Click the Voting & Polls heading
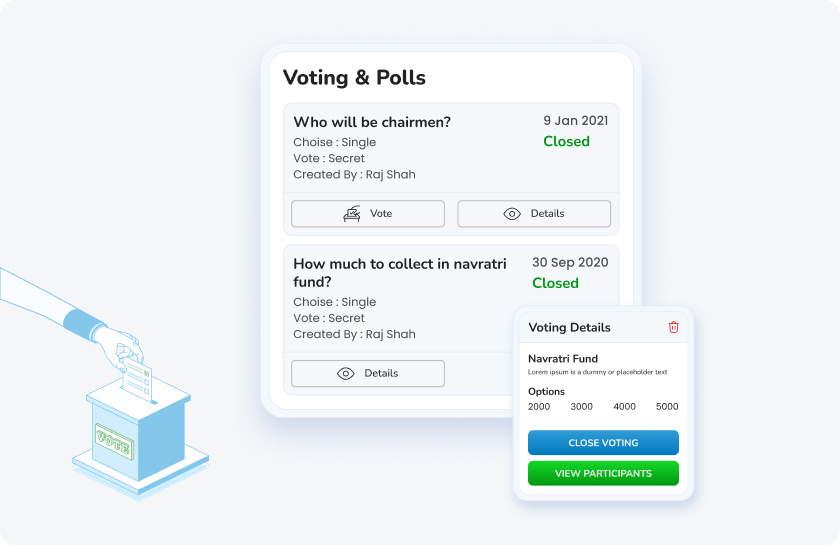This screenshot has height=545, width=840. pyautogui.click(x=354, y=78)
